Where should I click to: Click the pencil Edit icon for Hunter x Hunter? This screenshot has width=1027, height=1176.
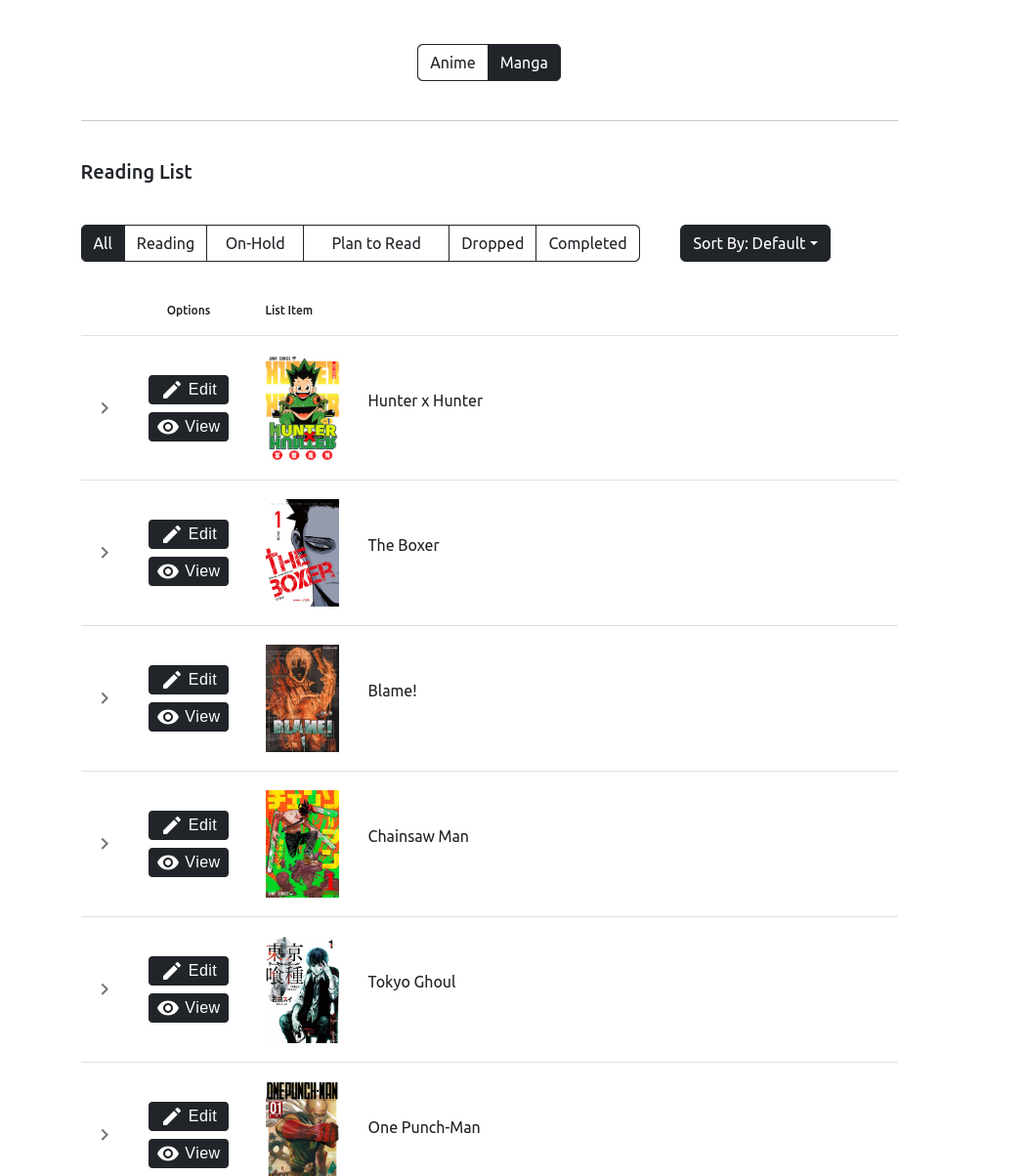pos(172,390)
